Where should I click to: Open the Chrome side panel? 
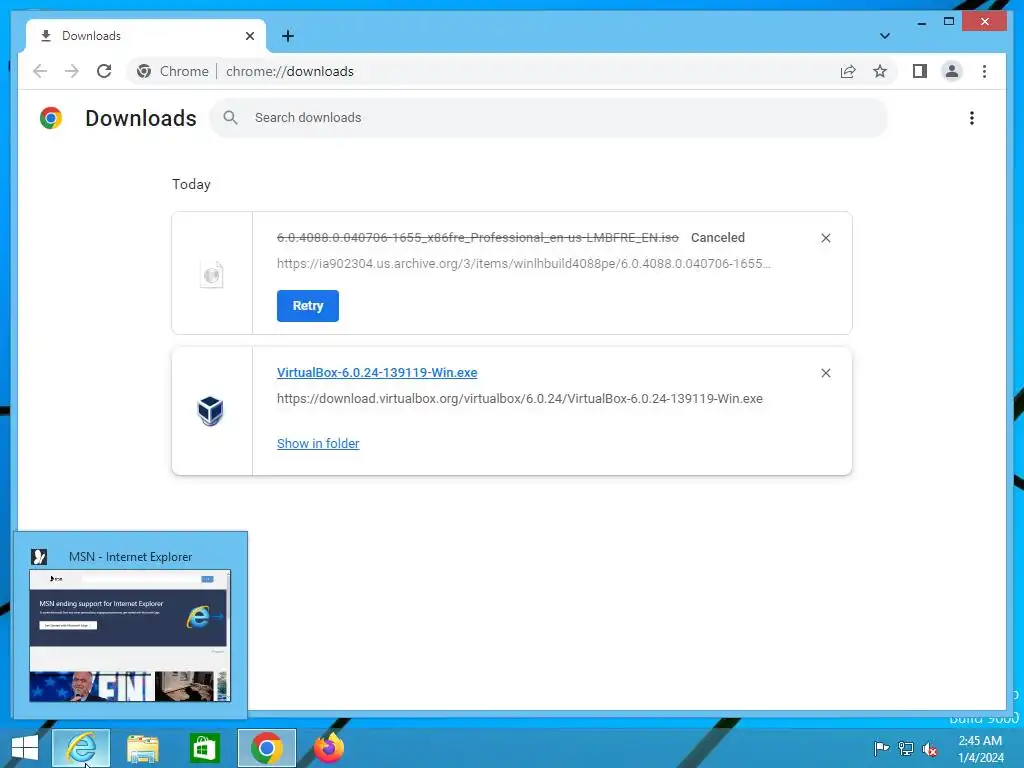(x=920, y=71)
